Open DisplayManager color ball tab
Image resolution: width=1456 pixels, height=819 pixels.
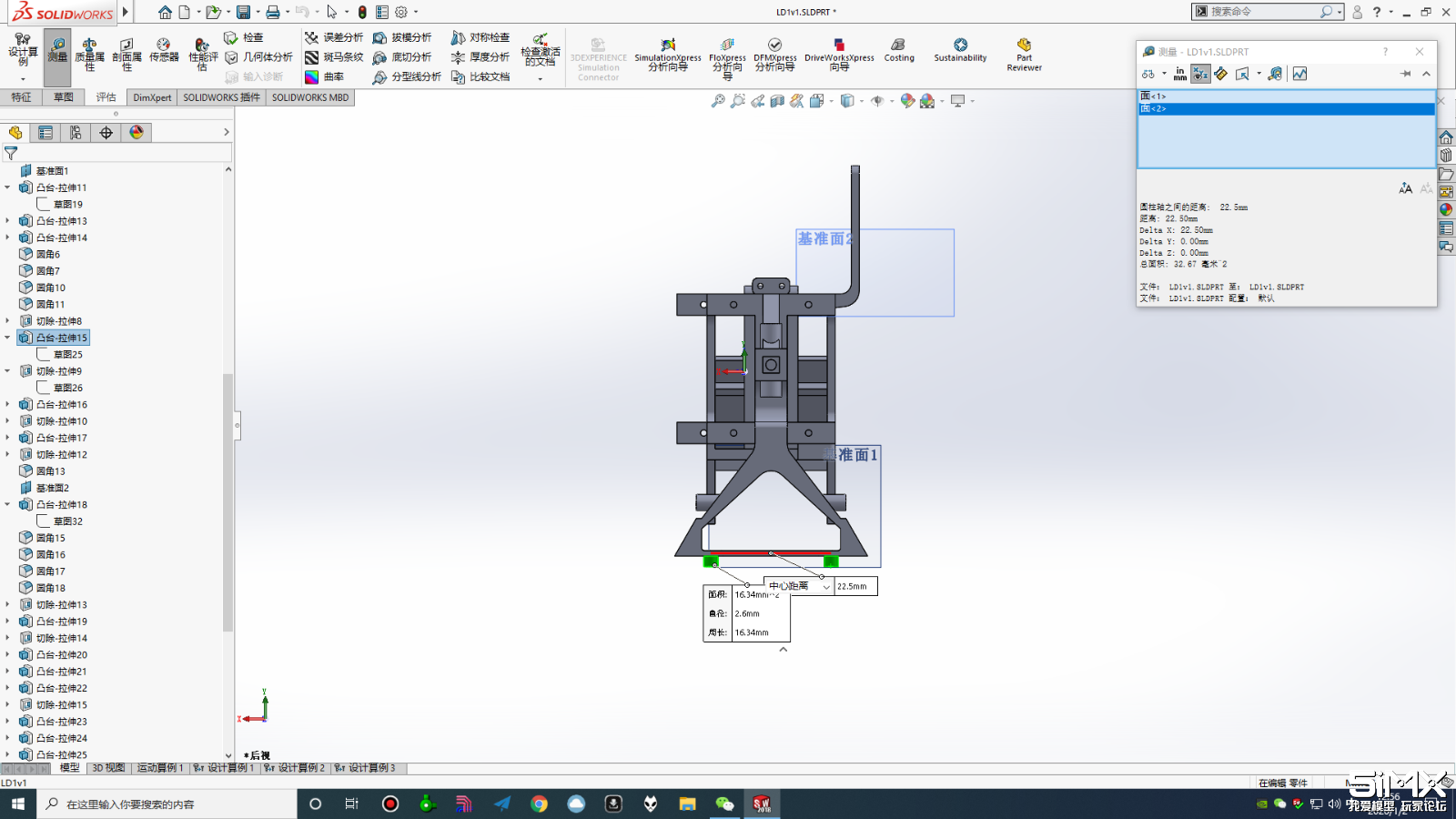tap(136, 133)
